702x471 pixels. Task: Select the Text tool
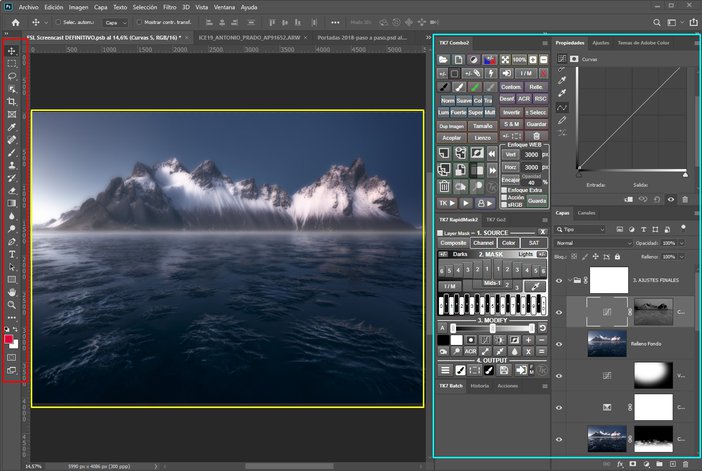tap(12, 254)
